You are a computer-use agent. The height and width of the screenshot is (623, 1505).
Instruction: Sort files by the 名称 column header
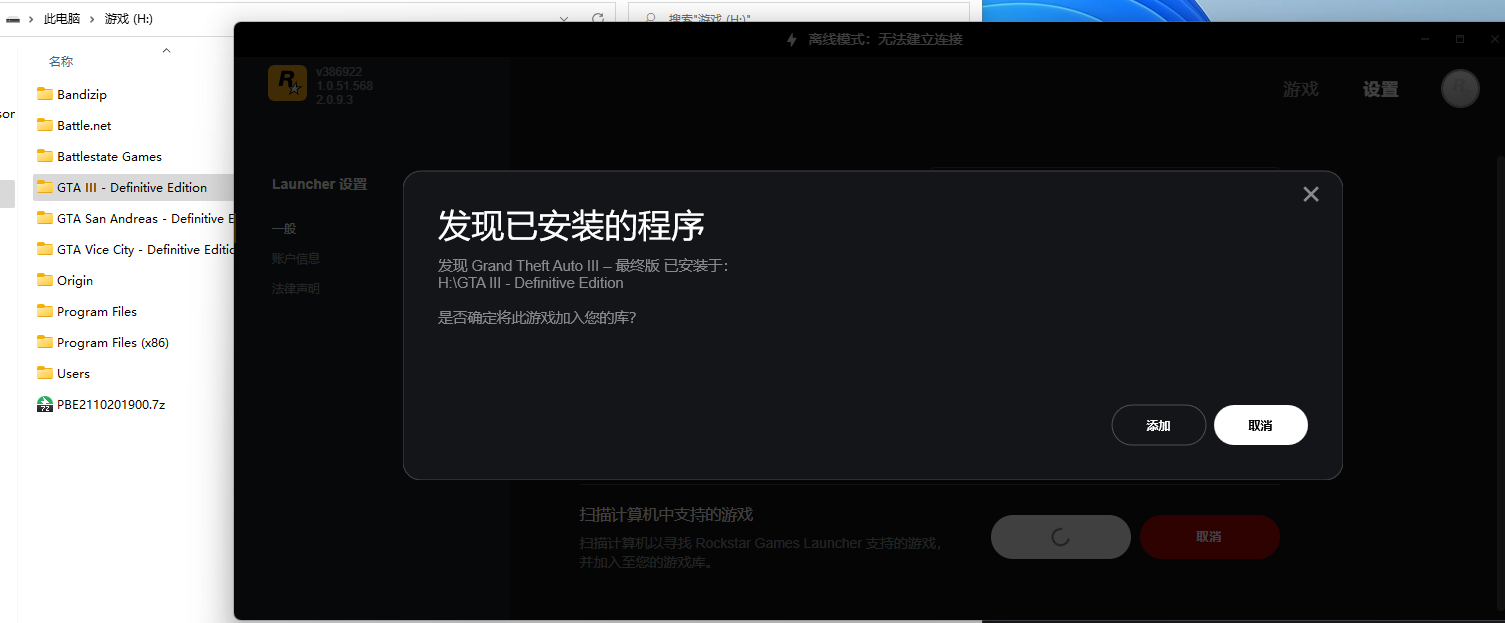[61, 61]
